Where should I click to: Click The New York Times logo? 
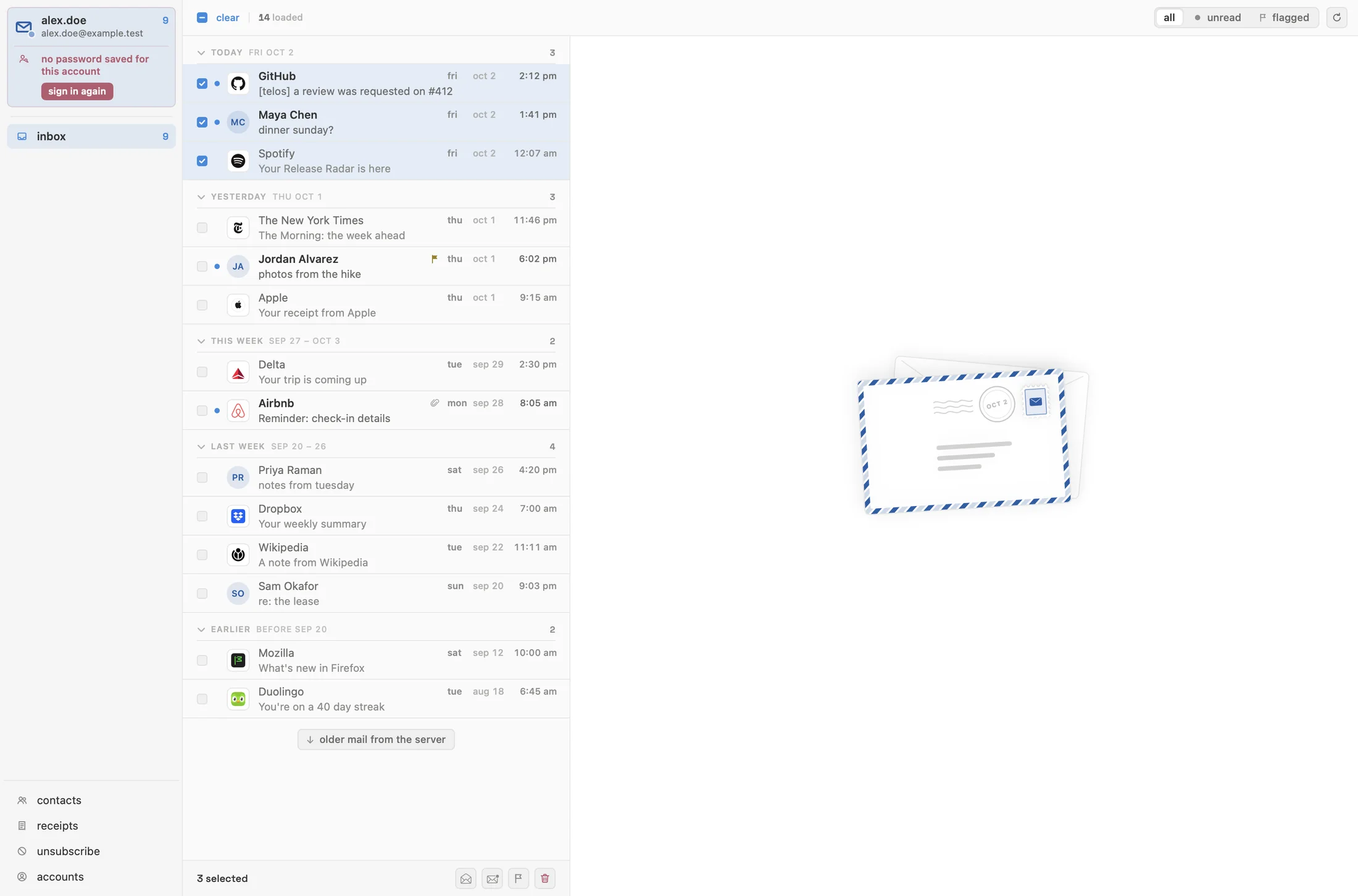(x=238, y=228)
